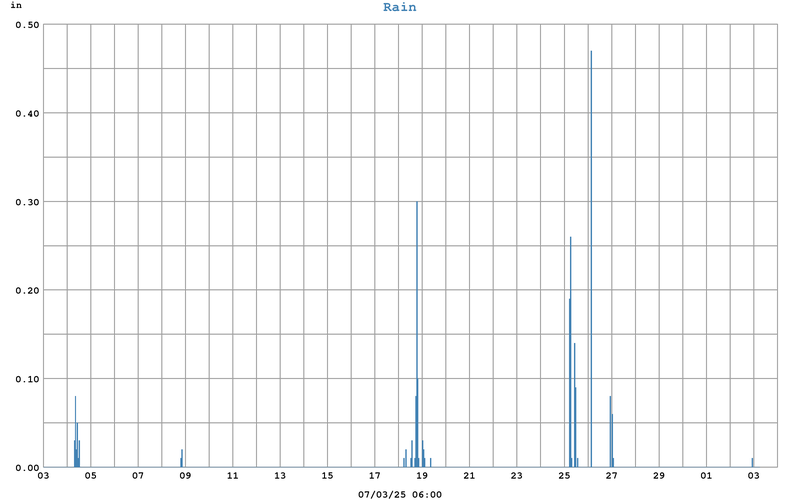
Task: Click the 0.30 y-axis label
Action: coord(27,202)
